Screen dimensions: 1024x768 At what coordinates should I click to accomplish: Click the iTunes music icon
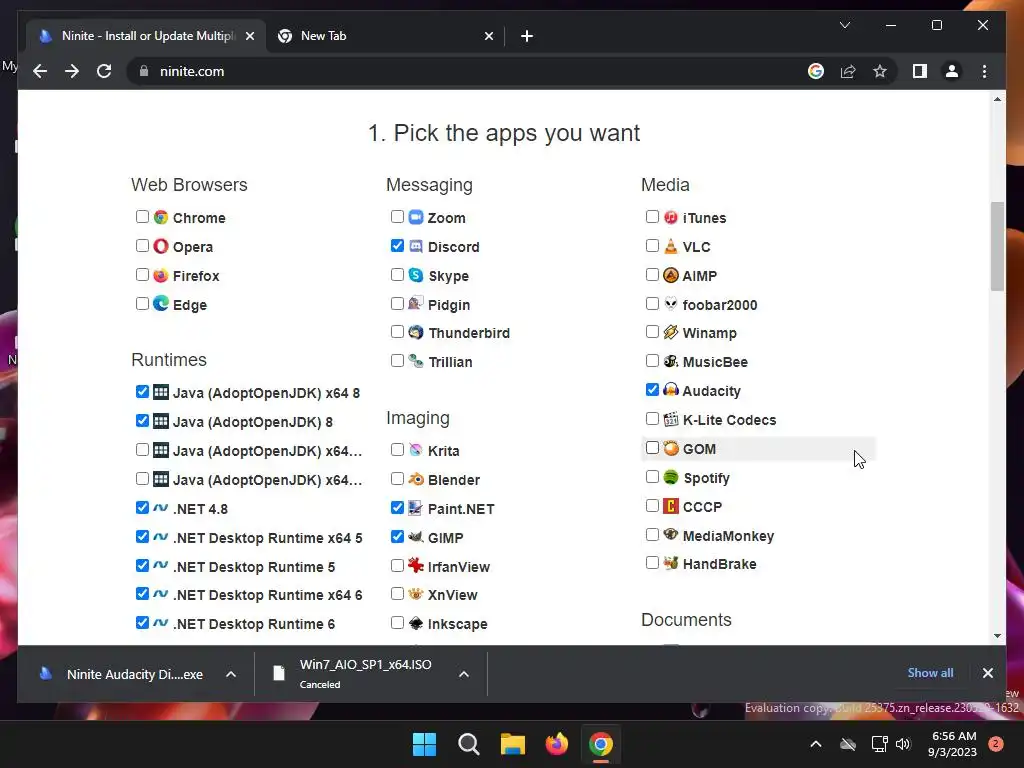pyautogui.click(x=671, y=217)
